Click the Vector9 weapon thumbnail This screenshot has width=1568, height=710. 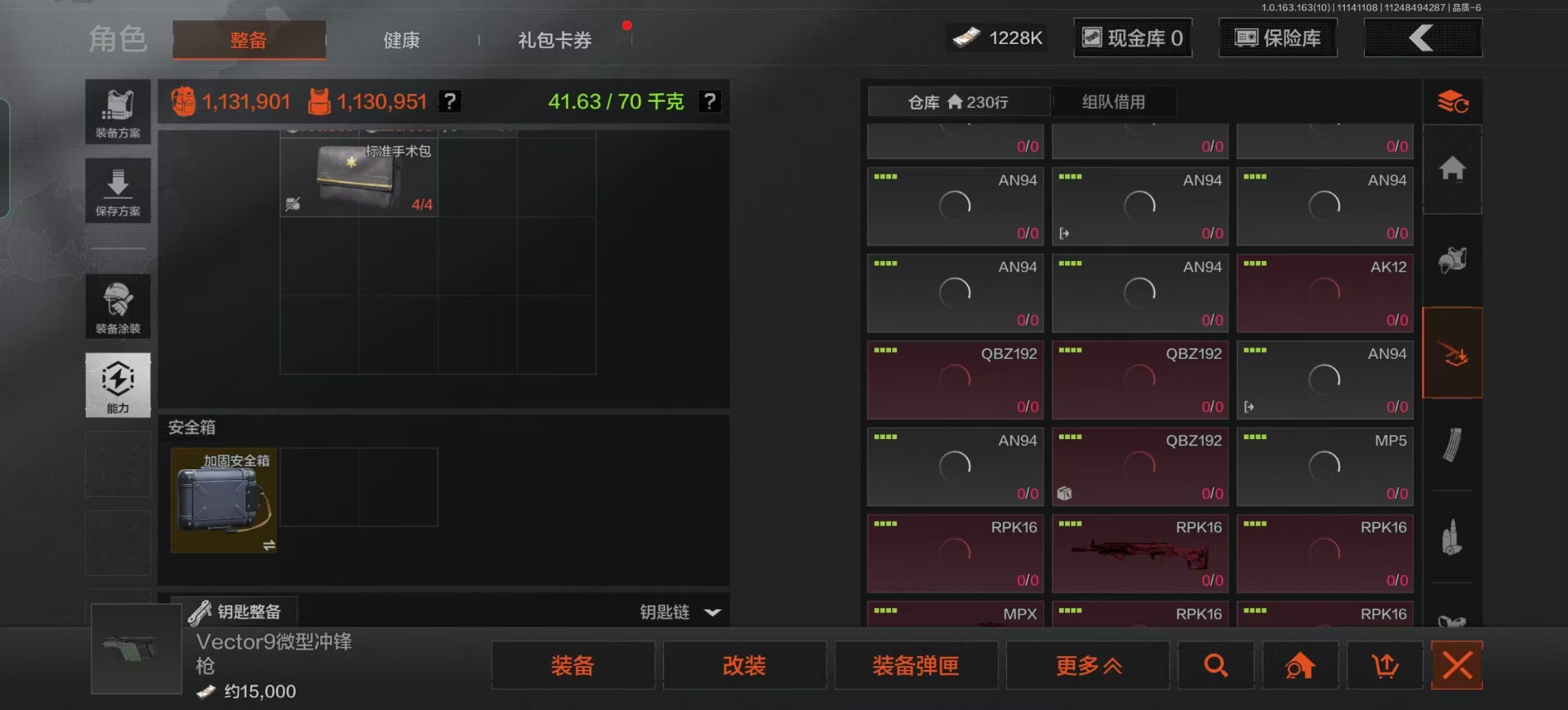[136, 649]
